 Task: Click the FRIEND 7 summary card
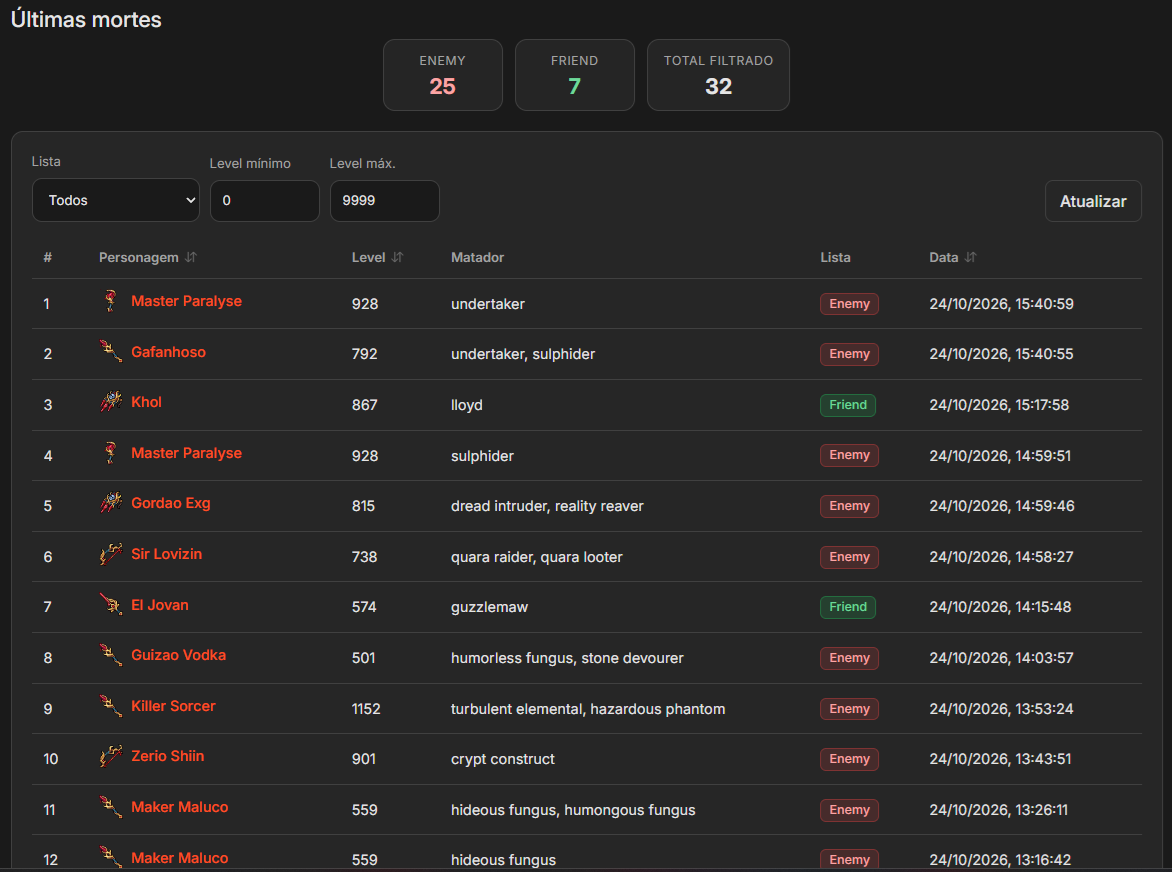pos(575,75)
